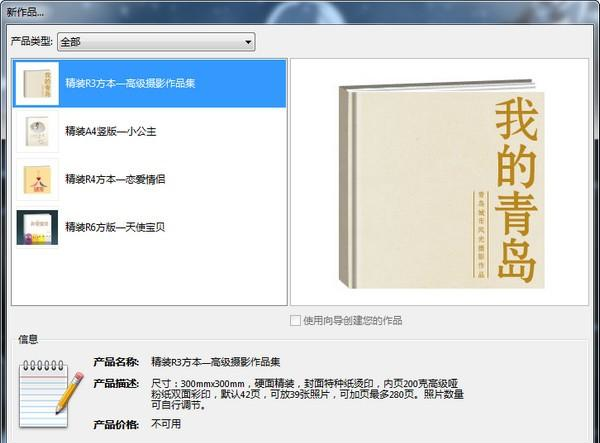Enable 使用向导创建您的作品 checkbox
The width and height of the screenshot is (600, 443).
[x=295, y=321]
